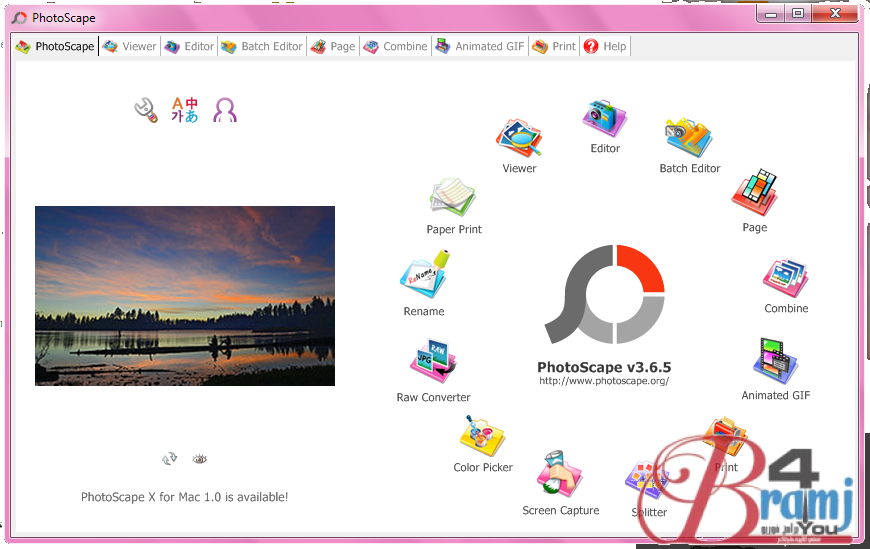Open the Help tab
870x549 pixels.
point(605,47)
